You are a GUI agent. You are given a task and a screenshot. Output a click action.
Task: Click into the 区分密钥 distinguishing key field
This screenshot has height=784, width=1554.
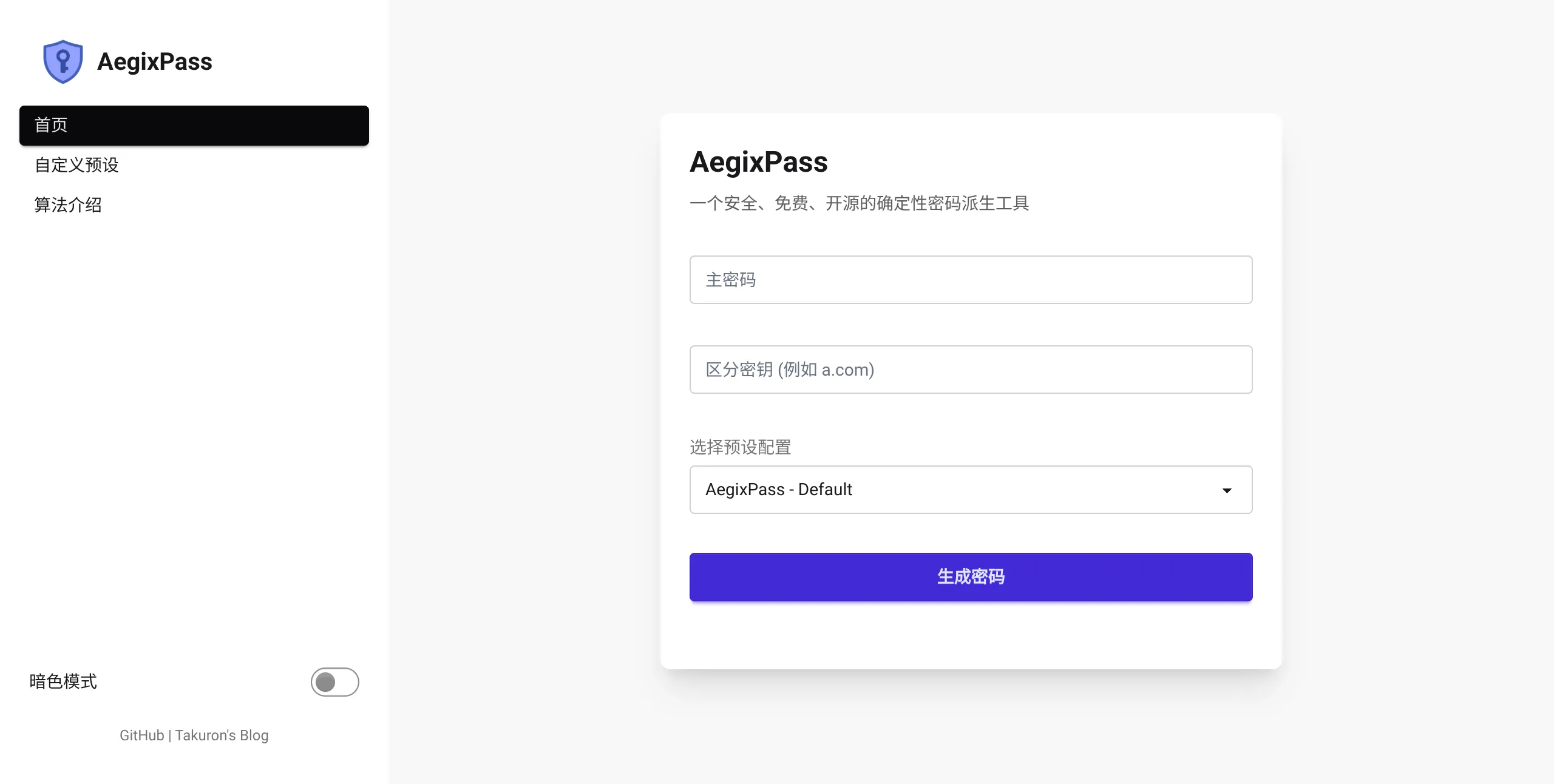pos(970,370)
